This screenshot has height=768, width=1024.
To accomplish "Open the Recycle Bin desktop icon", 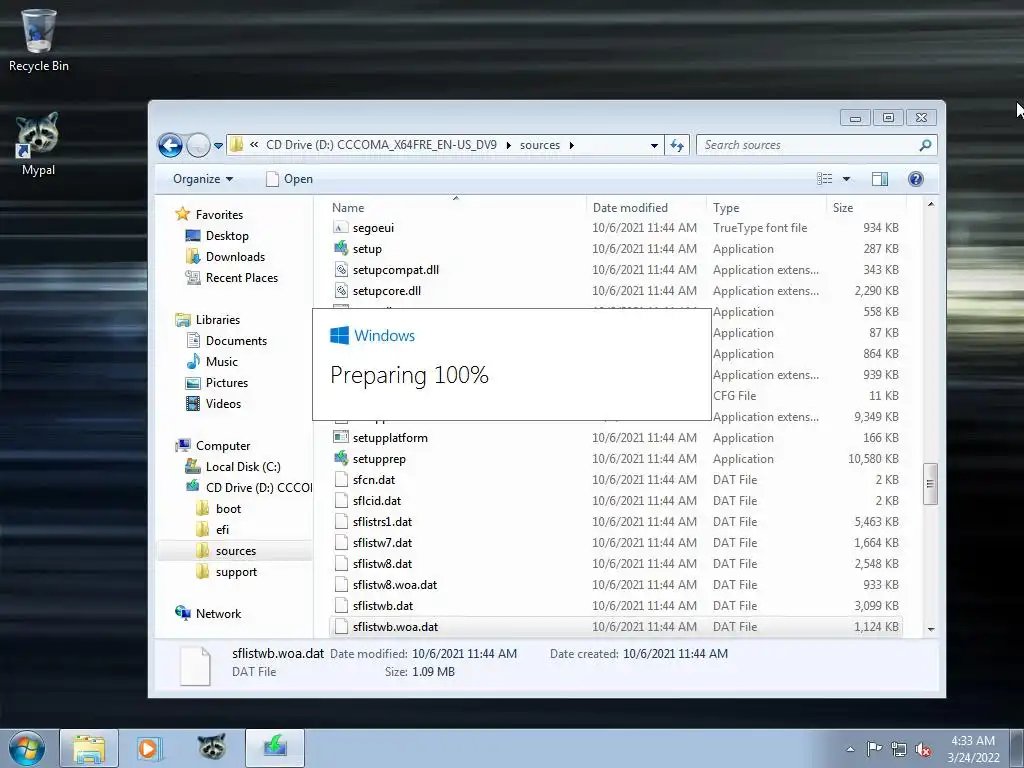I will tap(39, 40).
